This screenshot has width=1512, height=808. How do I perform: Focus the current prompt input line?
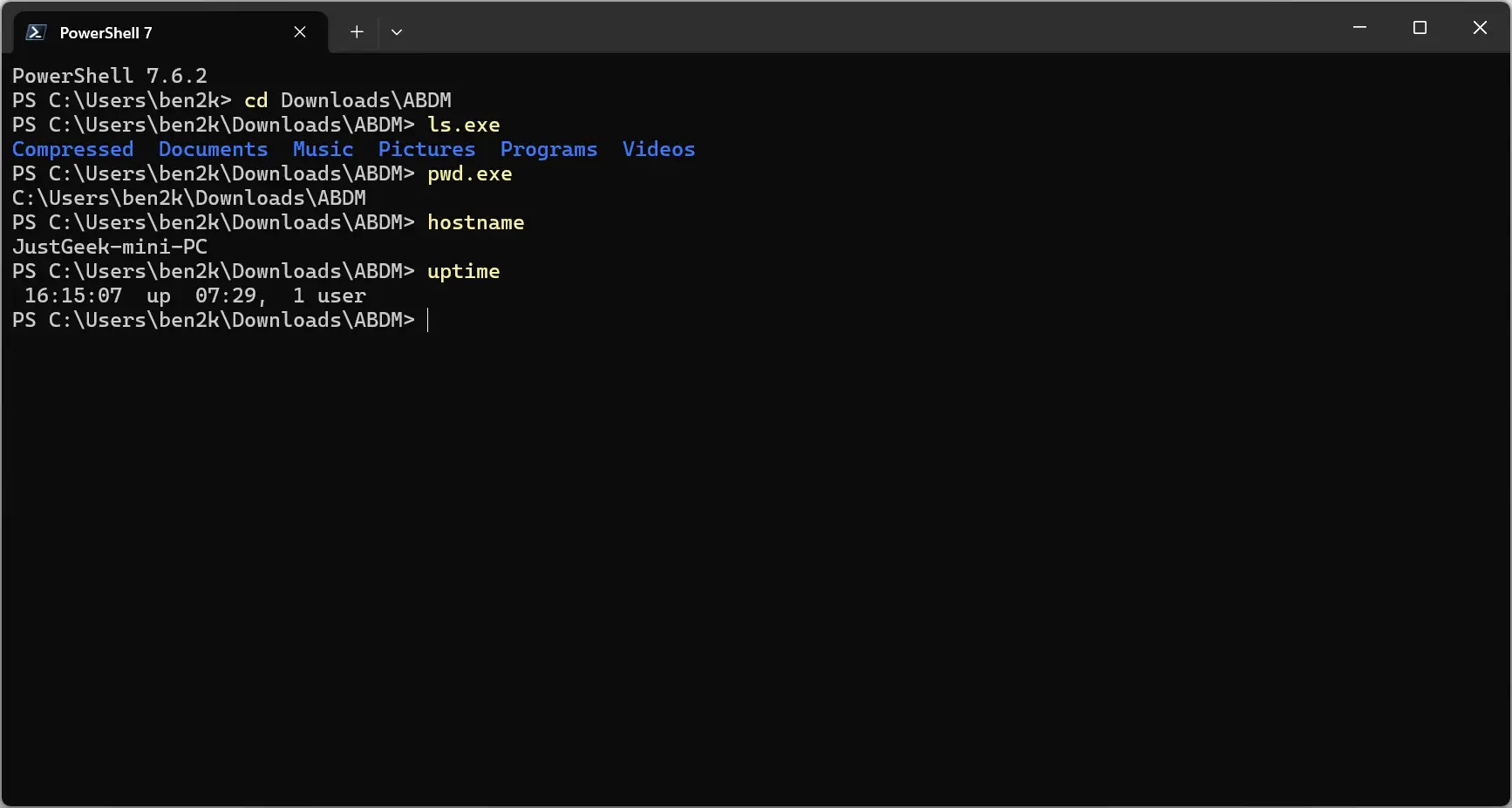(x=220, y=321)
